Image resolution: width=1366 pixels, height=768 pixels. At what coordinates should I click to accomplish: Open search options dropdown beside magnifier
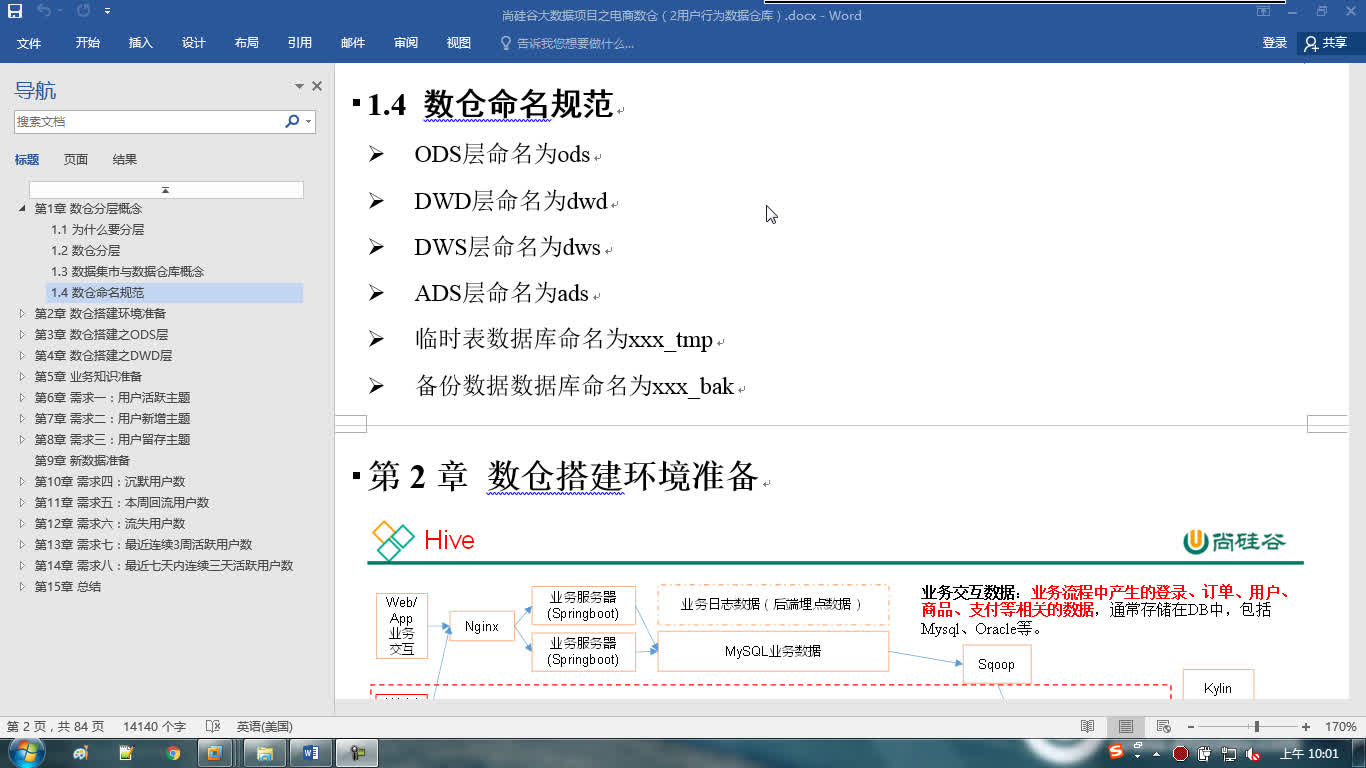pyautogui.click(x=309, y=121)
